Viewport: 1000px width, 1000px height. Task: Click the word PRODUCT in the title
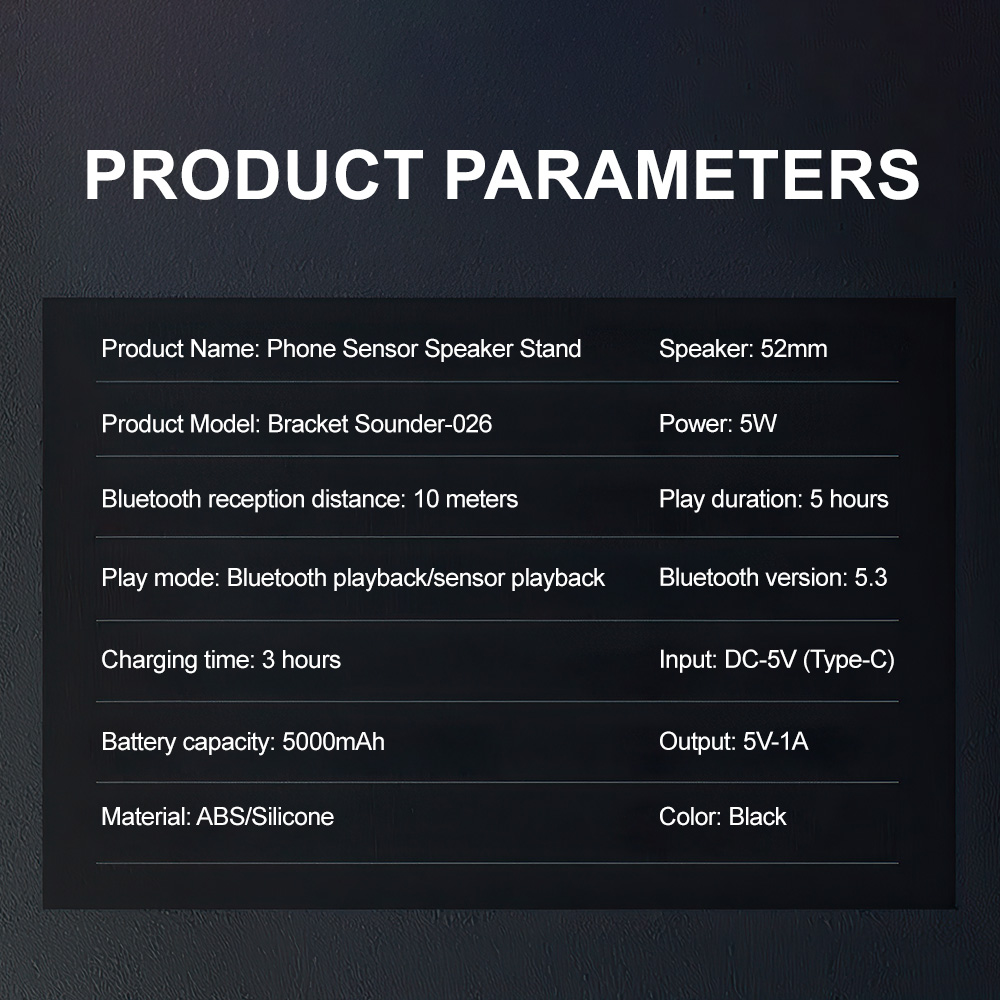click(254, 175)
